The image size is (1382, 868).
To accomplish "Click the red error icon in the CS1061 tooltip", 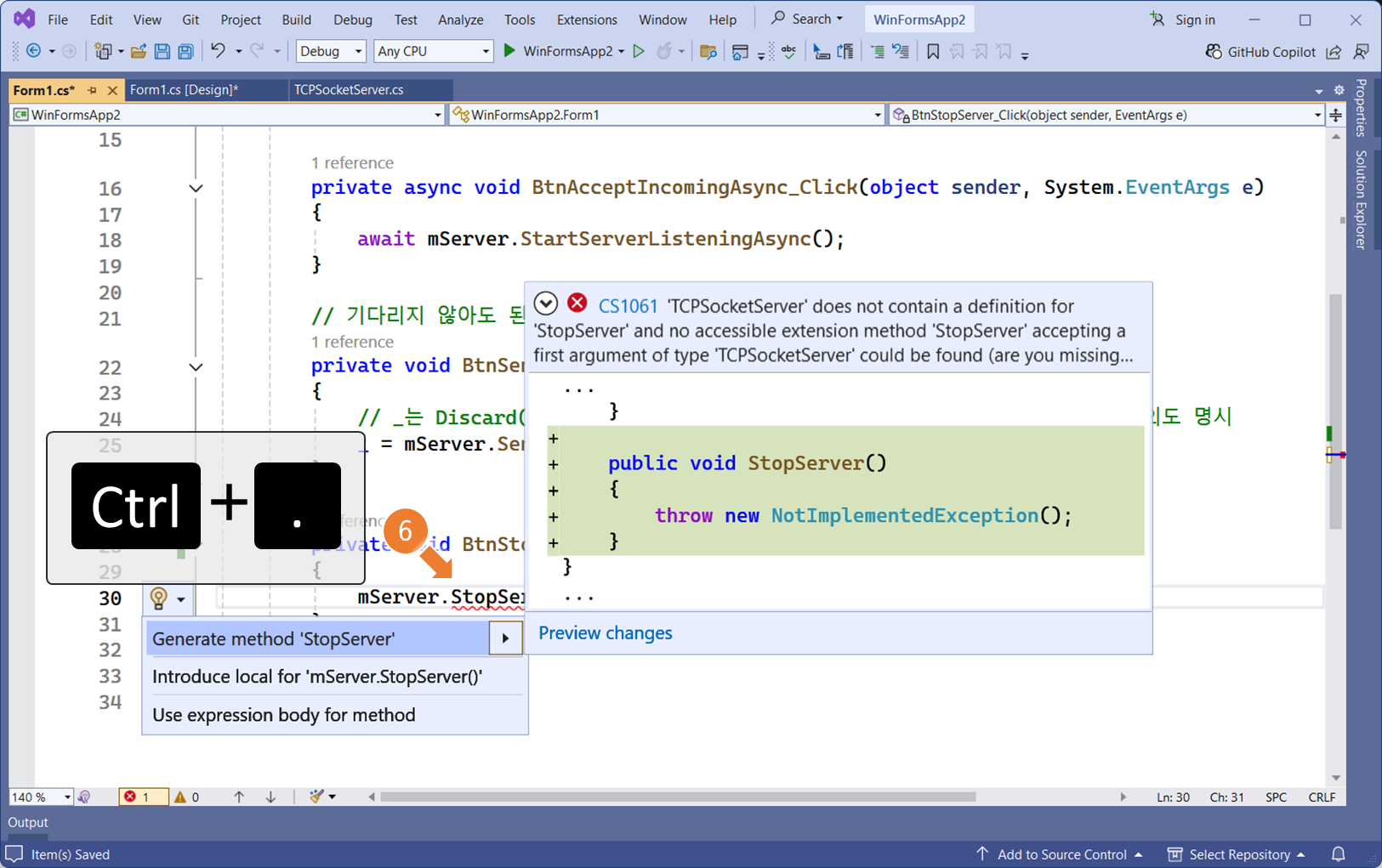I will (x=577, y=303).
